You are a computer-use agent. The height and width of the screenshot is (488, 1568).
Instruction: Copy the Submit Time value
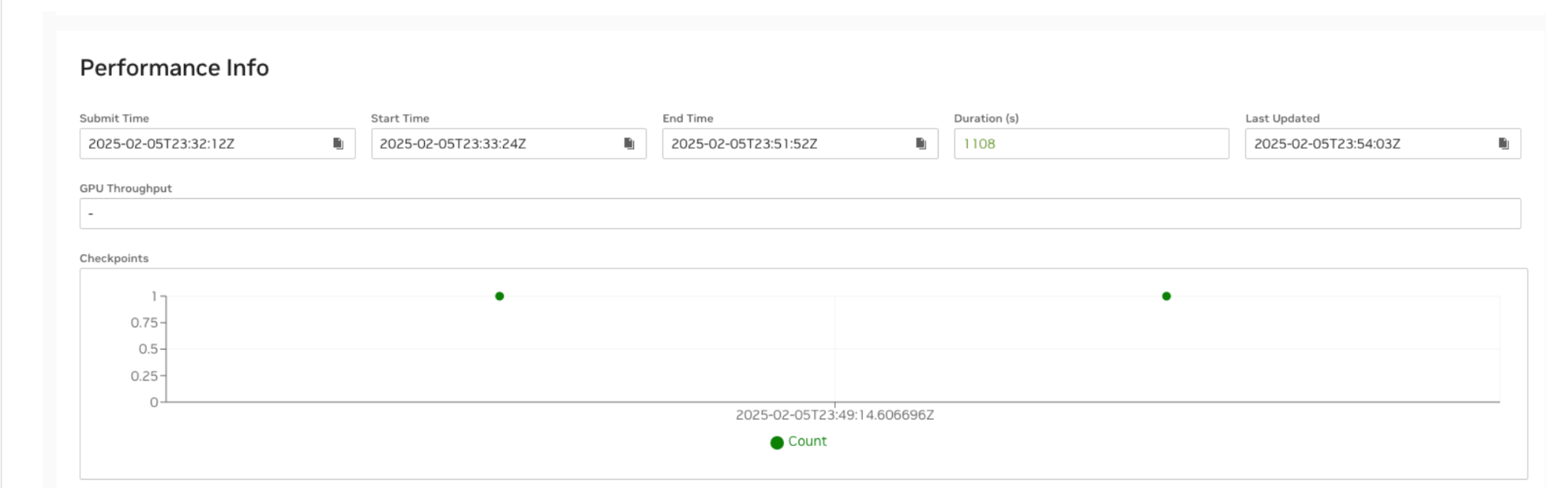pyautogui.click(x=338, y=144)
